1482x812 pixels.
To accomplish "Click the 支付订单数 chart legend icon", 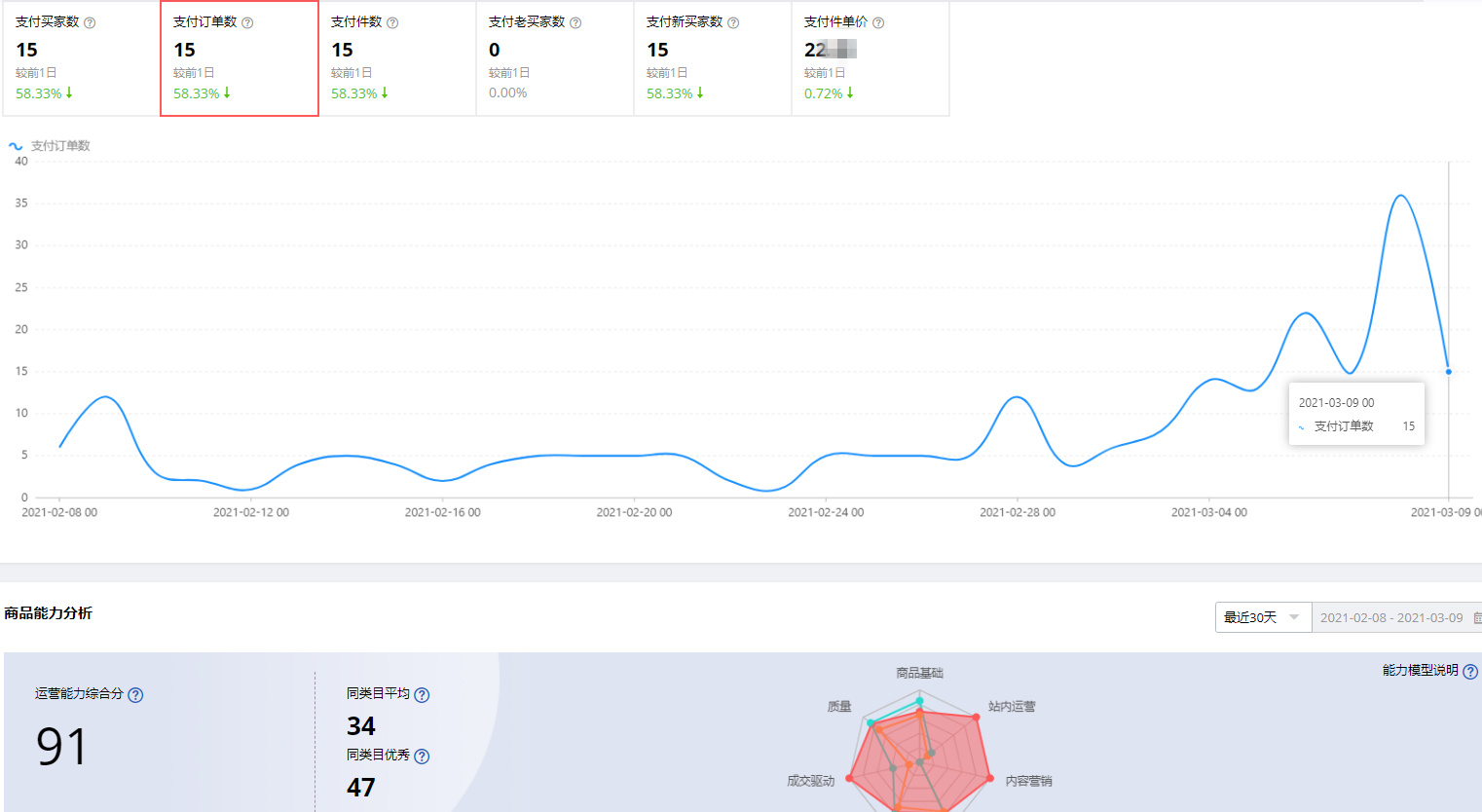I will coord(16,146).
